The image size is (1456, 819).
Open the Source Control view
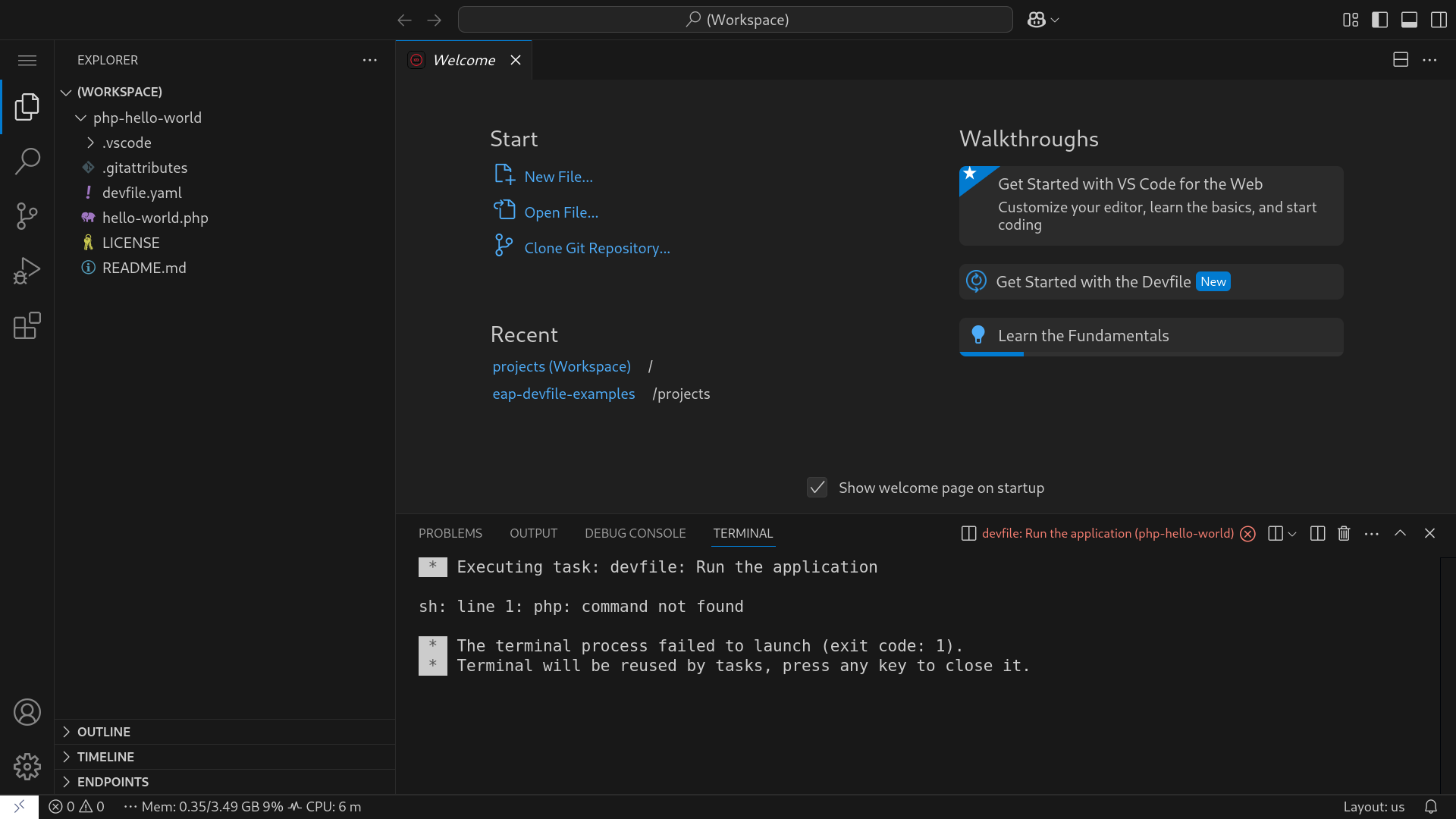coord(27,216)
